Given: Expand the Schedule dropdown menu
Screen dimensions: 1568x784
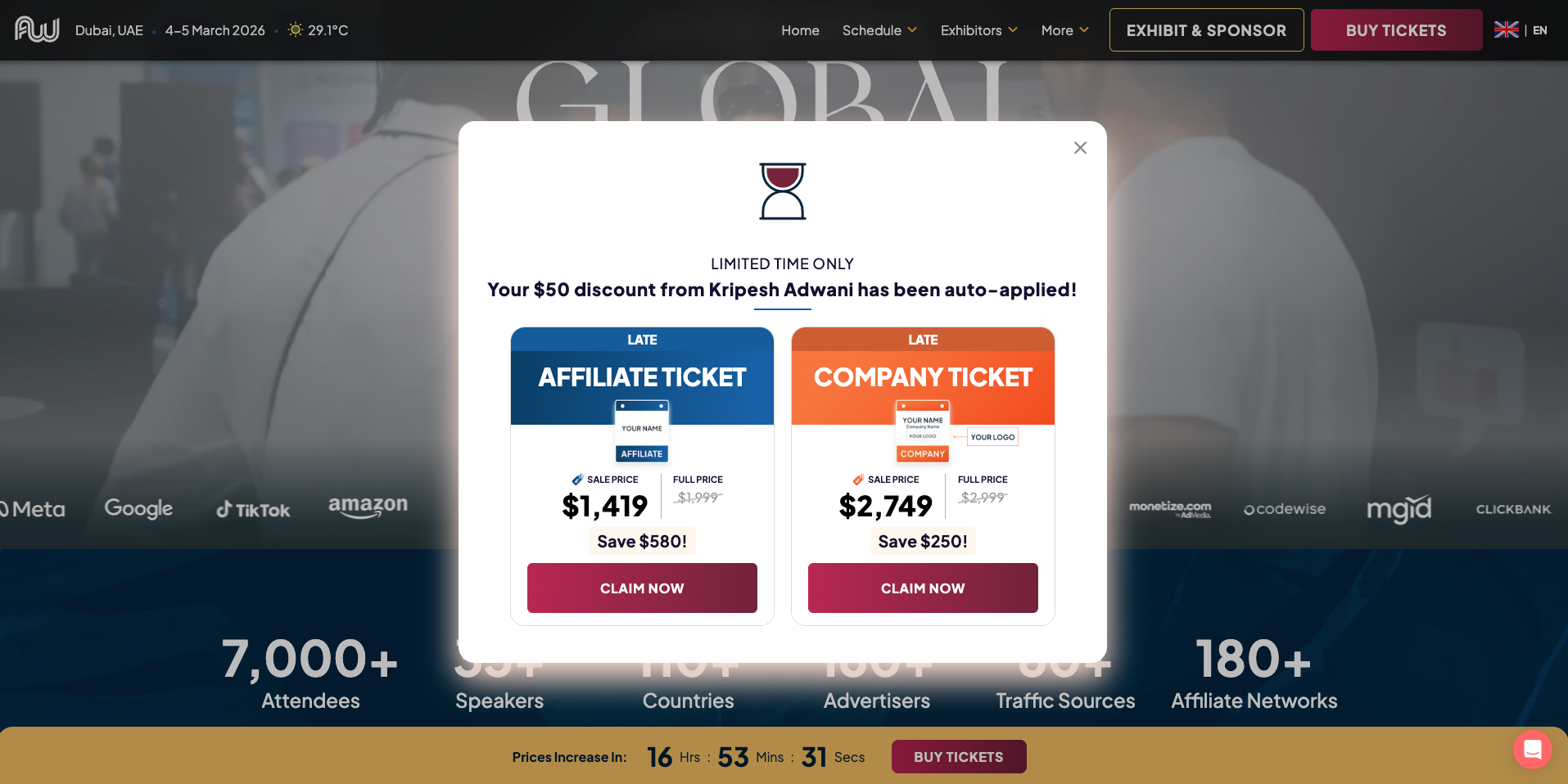Looking at the screenshot, I should pyautogui.click(x=879, y=30).
